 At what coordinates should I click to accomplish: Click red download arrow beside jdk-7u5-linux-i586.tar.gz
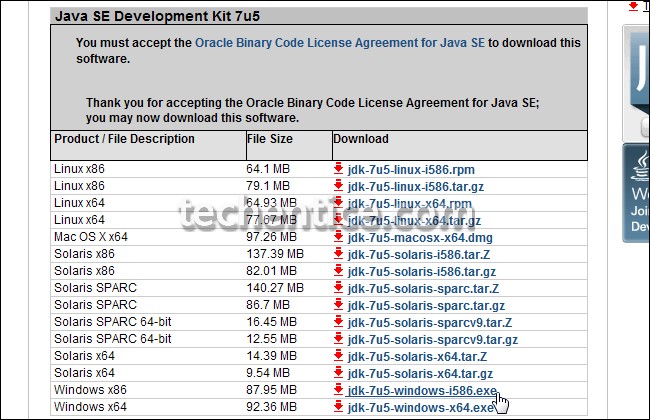coord(338,185)
